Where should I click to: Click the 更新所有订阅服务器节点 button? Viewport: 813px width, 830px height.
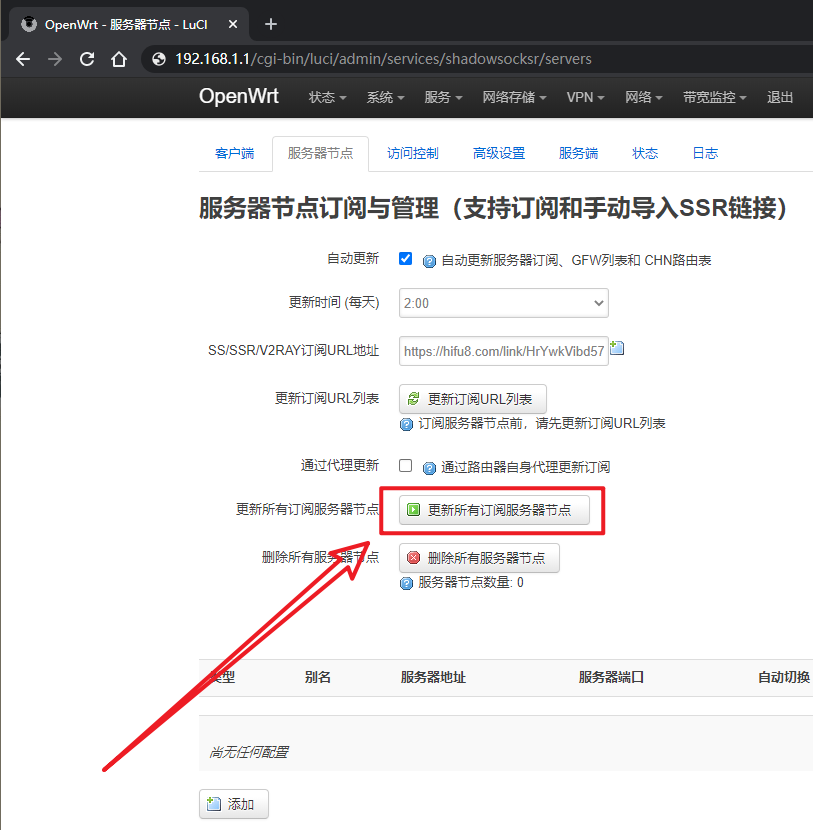pos(494,510)
